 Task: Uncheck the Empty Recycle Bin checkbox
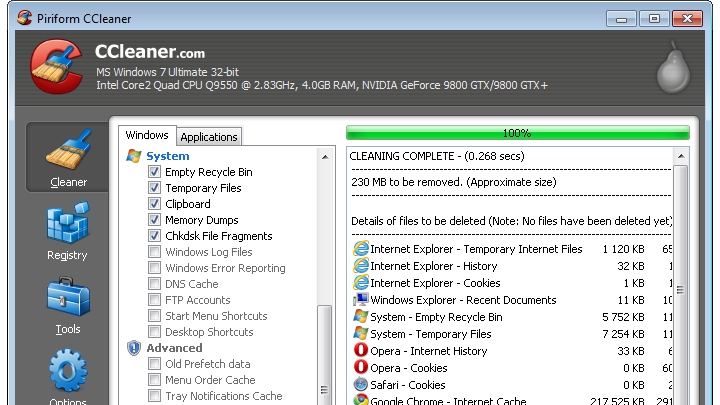[x=154, y=172]
